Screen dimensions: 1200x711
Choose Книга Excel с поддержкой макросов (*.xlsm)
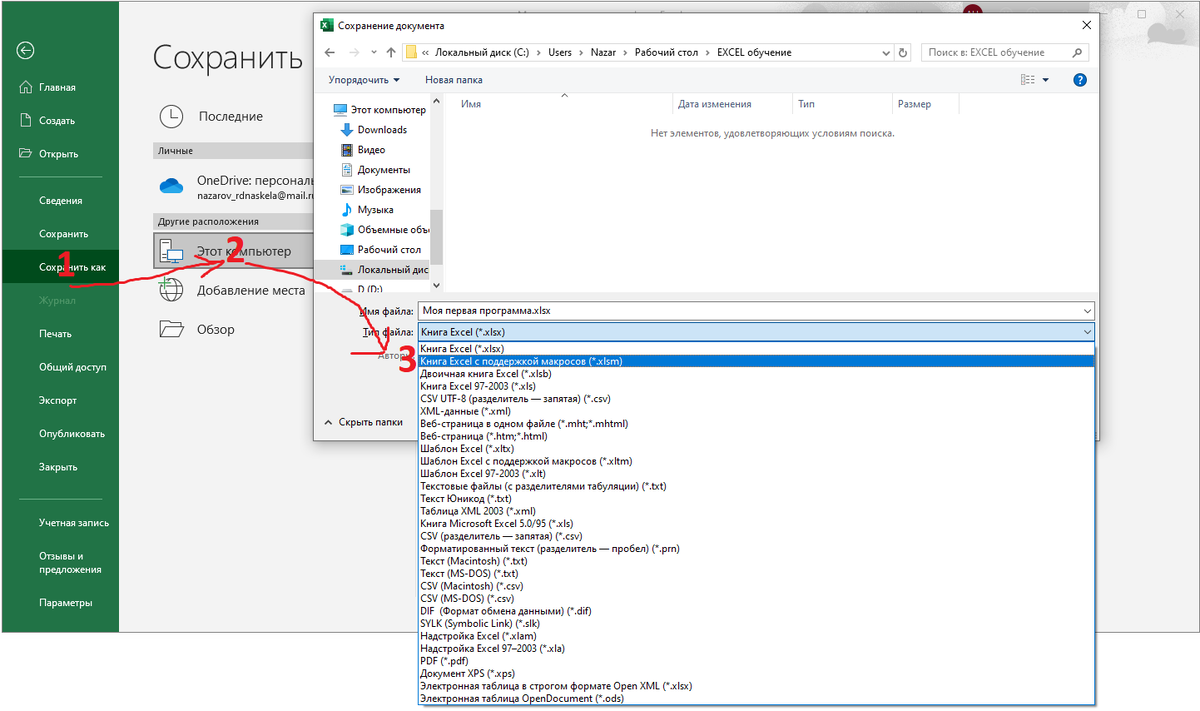756,361
